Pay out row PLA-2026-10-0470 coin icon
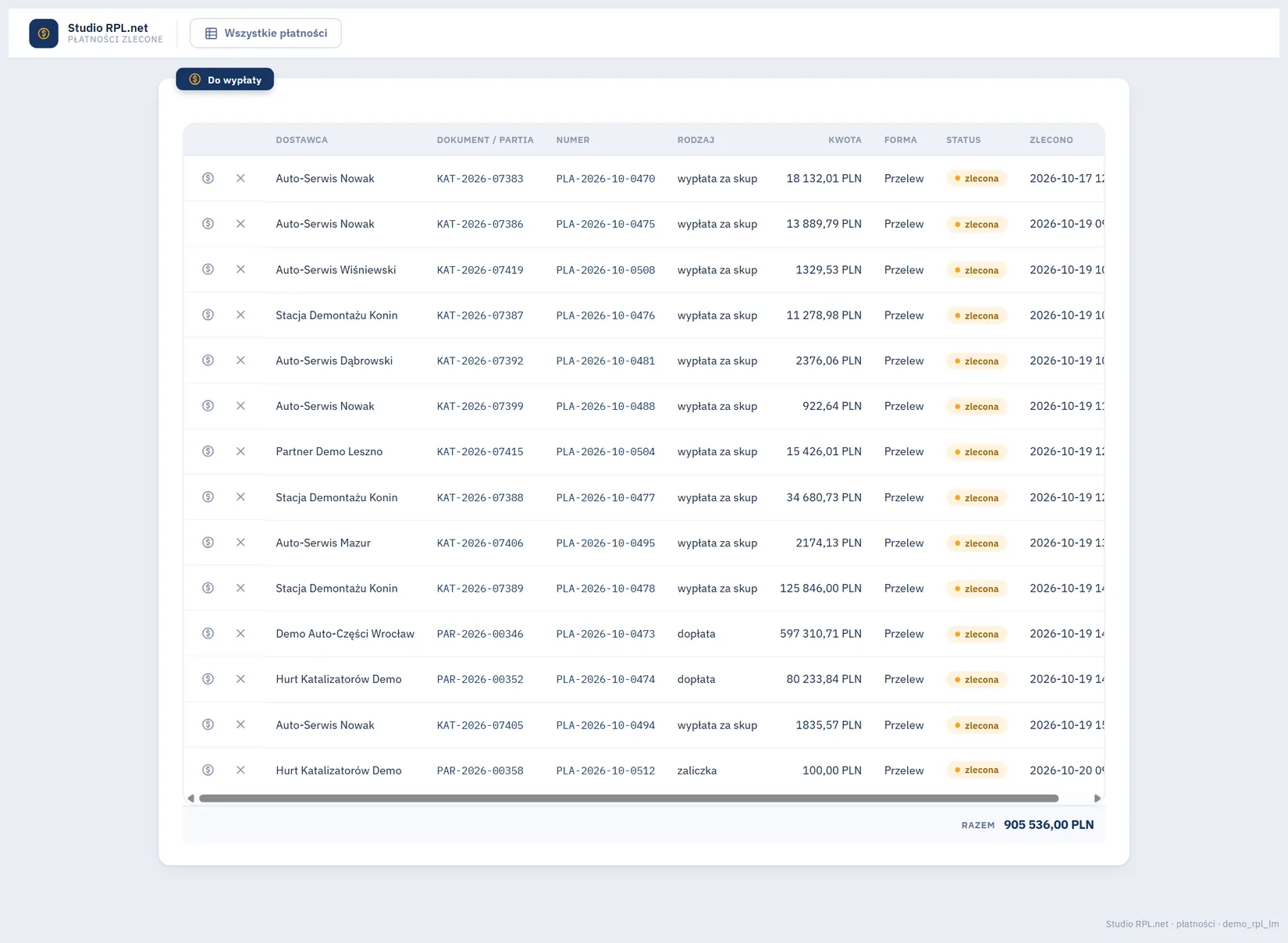Viewport: 1288px width, 943px height. coord(208,178)
